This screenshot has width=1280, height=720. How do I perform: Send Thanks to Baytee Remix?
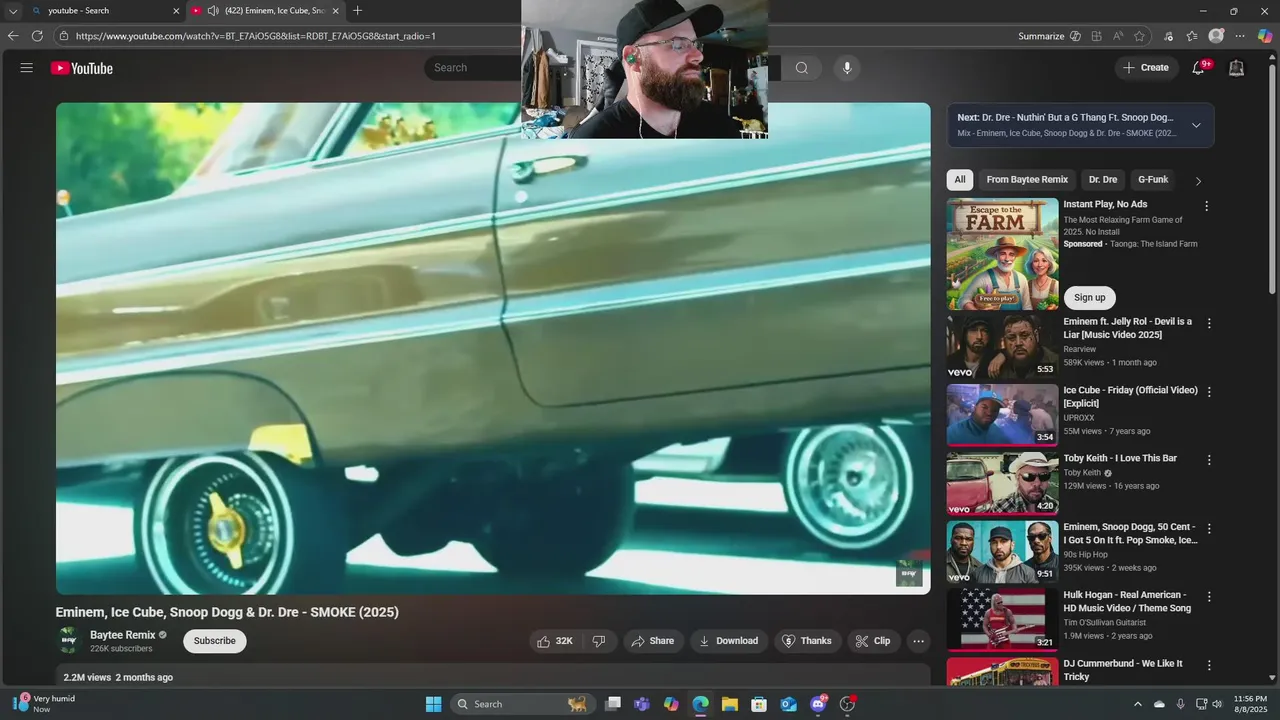click(x=807, y=641)
